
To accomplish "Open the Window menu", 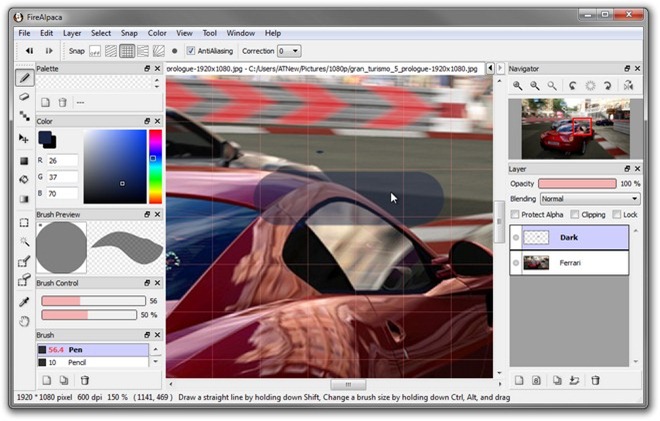I will [x=240, y=33].
